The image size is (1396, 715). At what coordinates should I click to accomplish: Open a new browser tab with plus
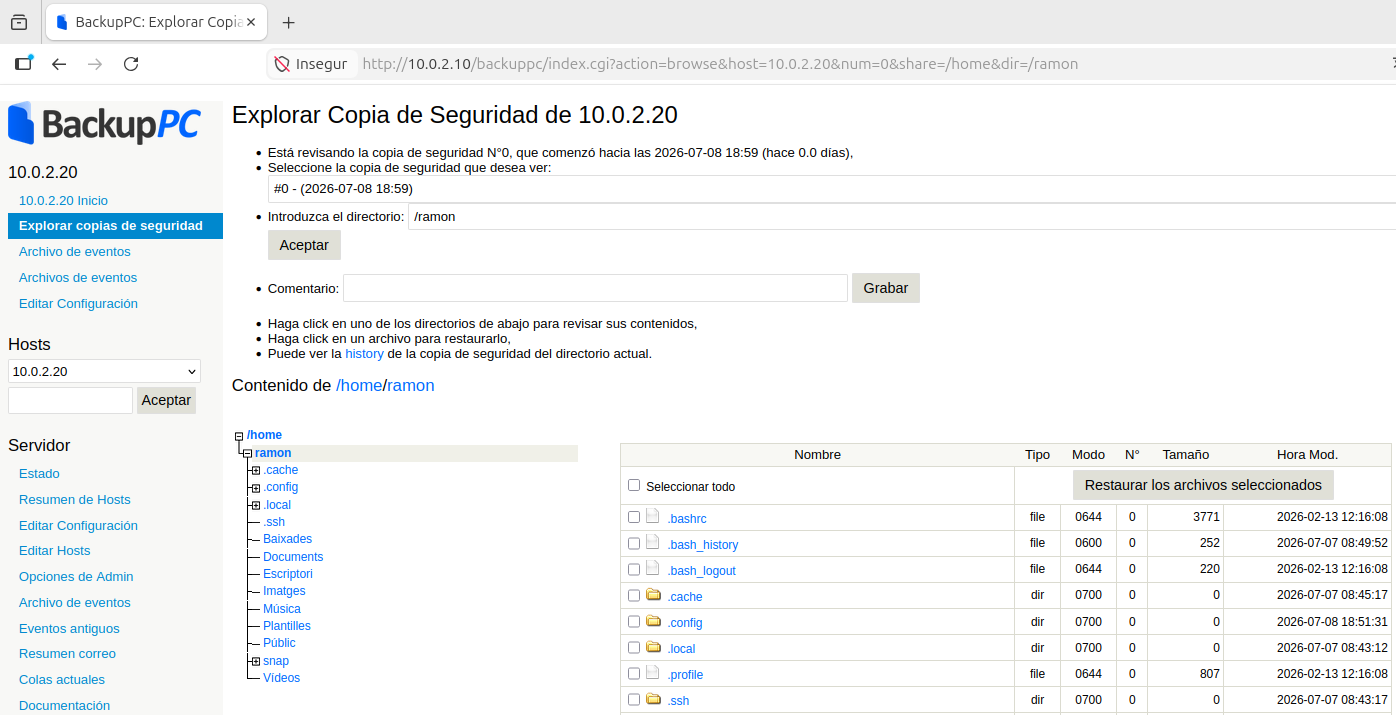tap(289, 22)
